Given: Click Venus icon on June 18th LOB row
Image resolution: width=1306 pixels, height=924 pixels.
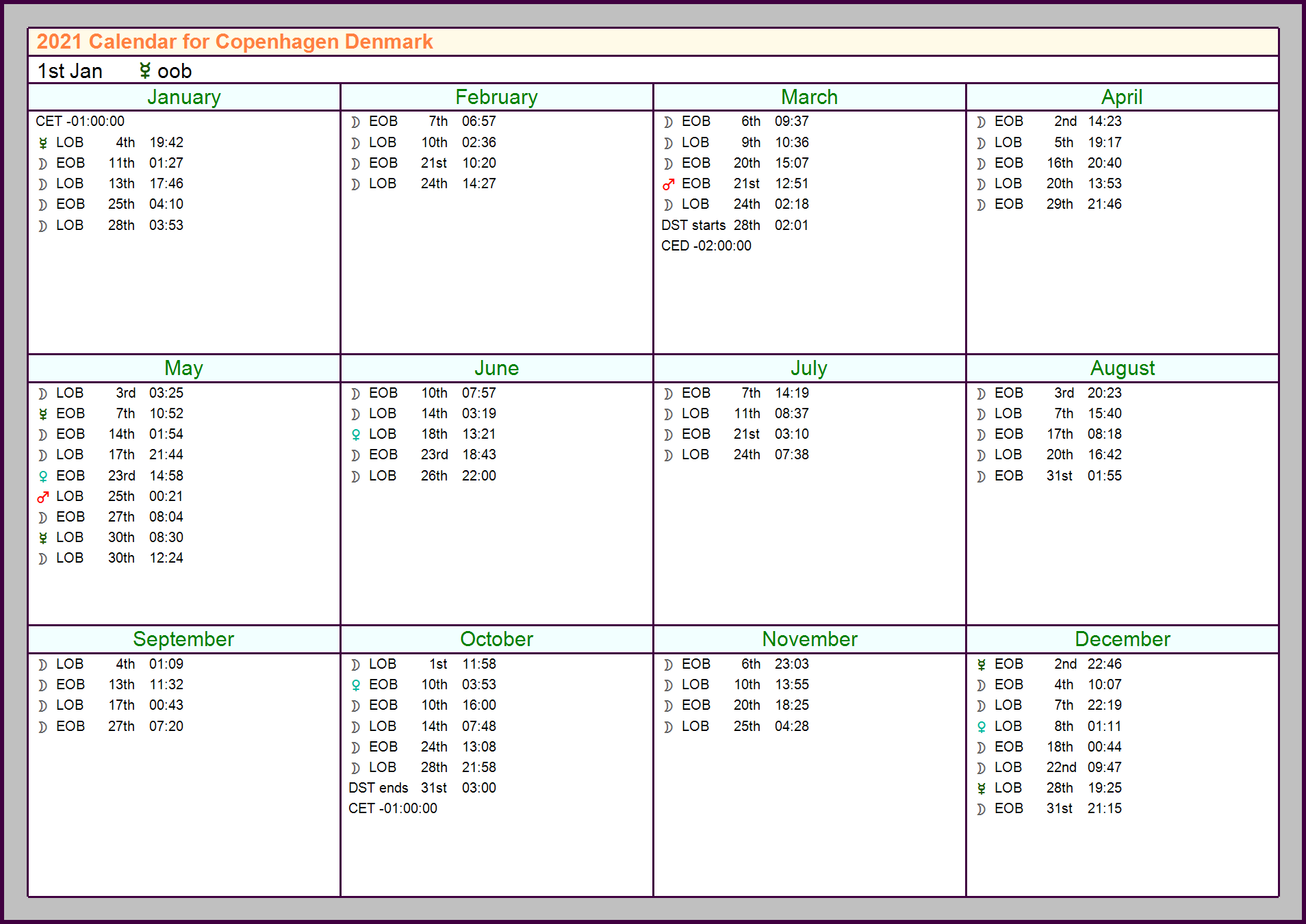Looking at the screenshot, I should tap(356, 435).
